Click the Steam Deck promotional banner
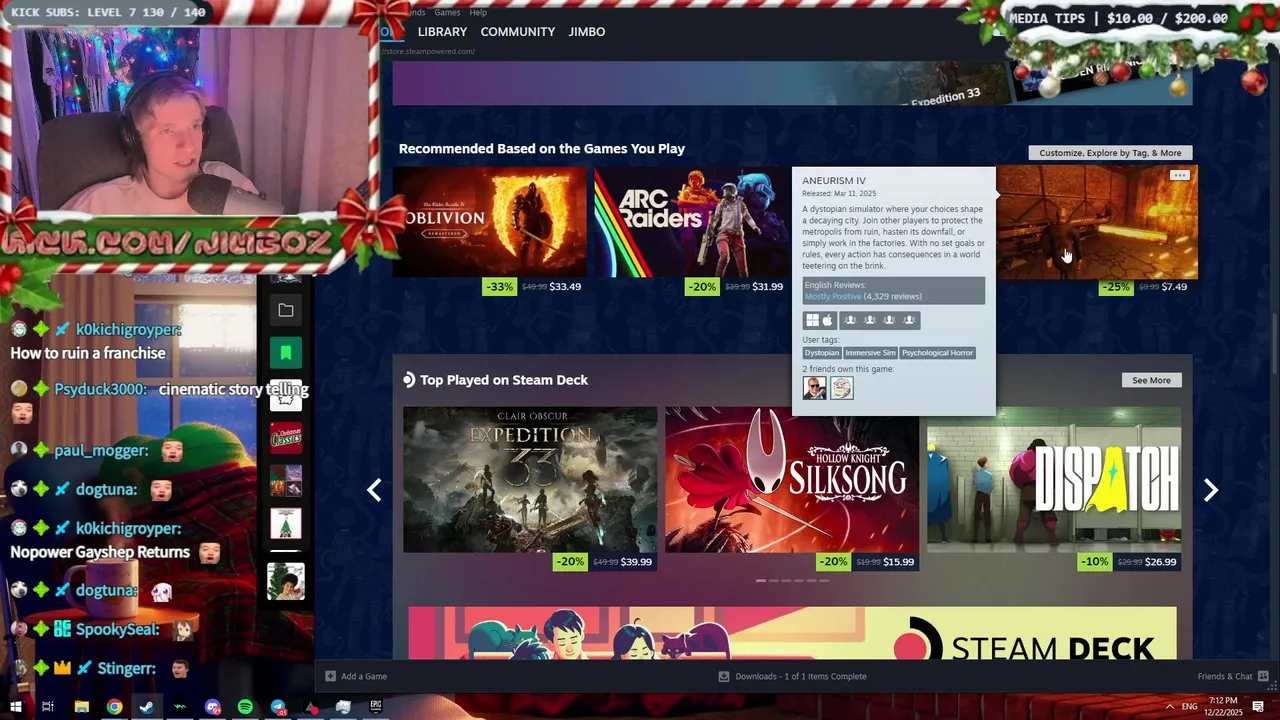The image size is (1280, 720). [x=792, y=633]
